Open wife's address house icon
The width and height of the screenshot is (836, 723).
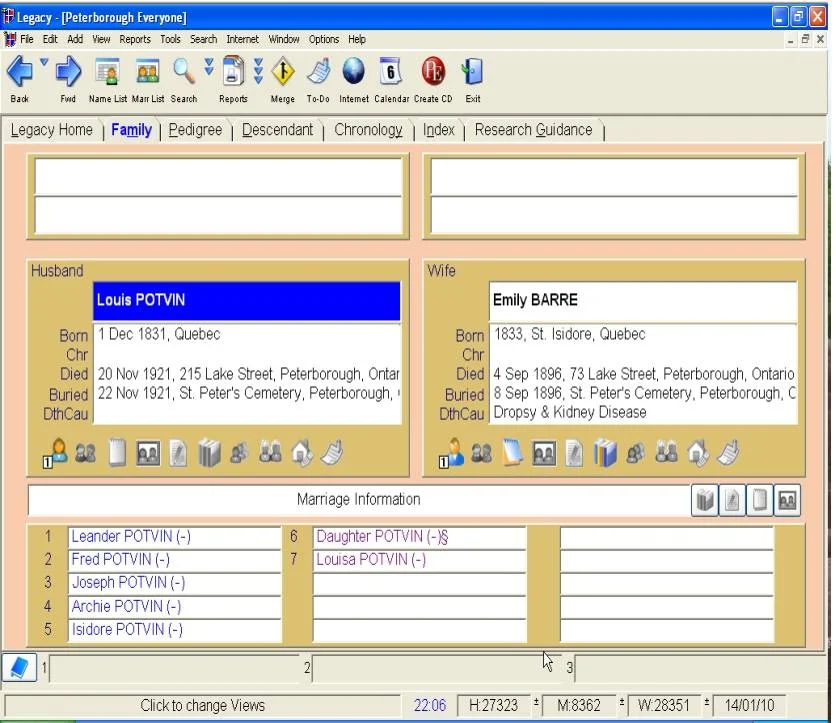point(698,453)
